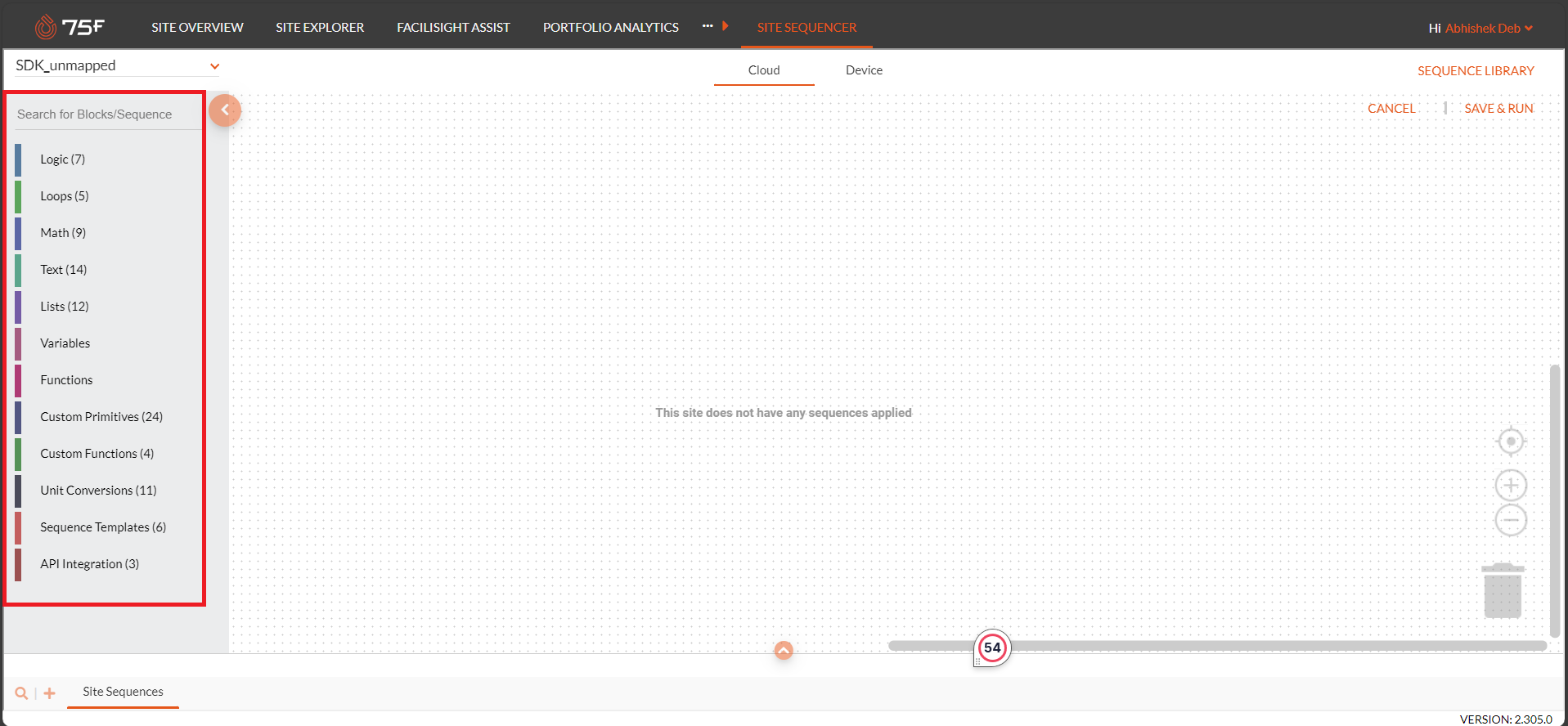Click the 75F logo icon
Screen dimensions: 1568x726
[47, 27]
